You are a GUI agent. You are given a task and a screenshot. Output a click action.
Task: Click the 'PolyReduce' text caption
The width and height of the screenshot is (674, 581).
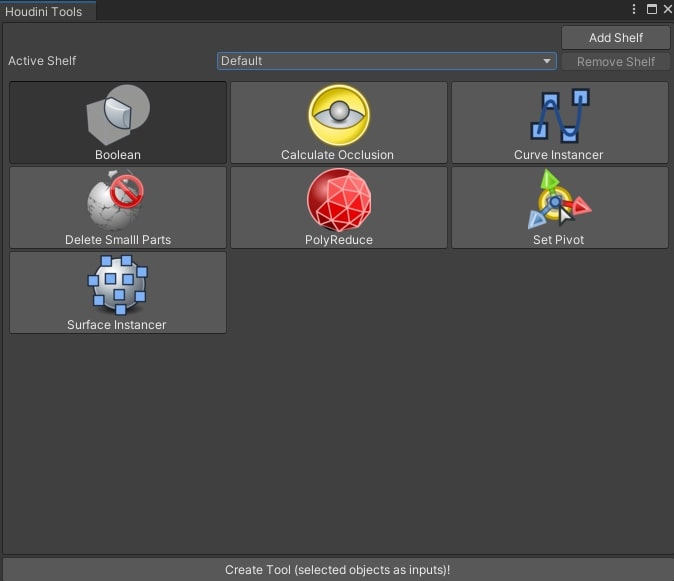[x=338, y=240]
